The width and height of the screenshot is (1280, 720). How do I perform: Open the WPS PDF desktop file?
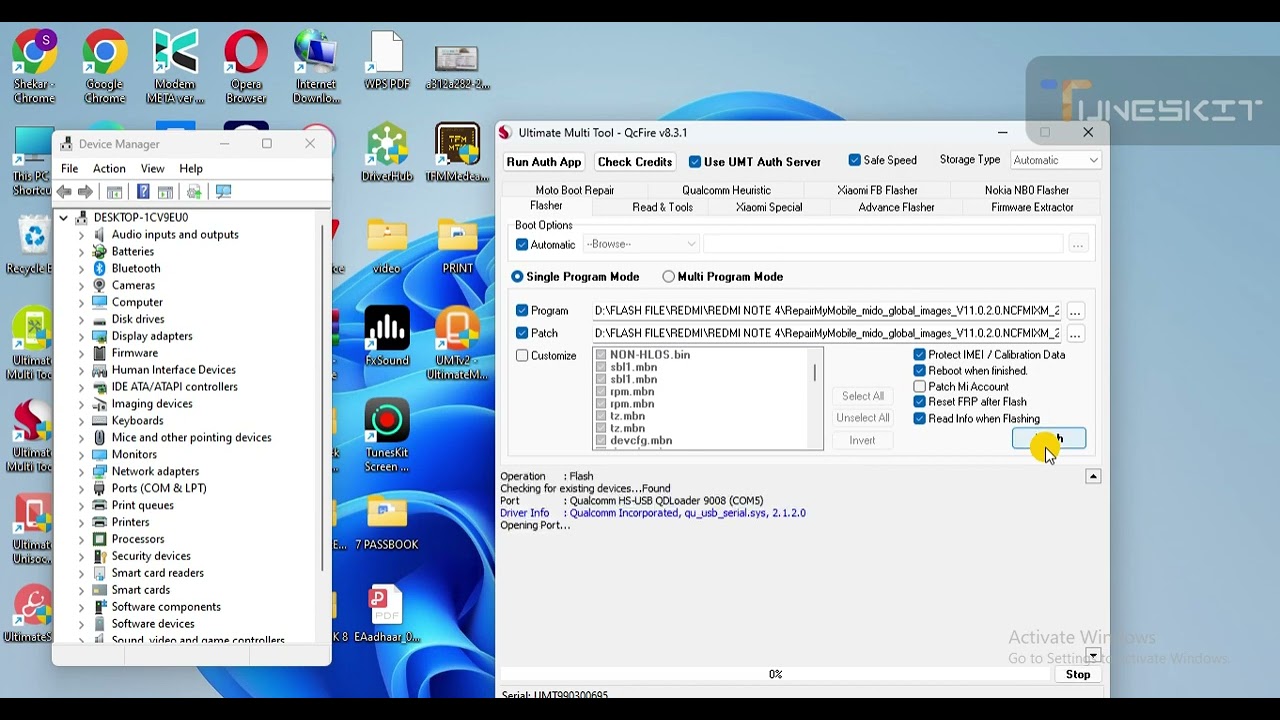pyautogui.click(x=387, y=62)
